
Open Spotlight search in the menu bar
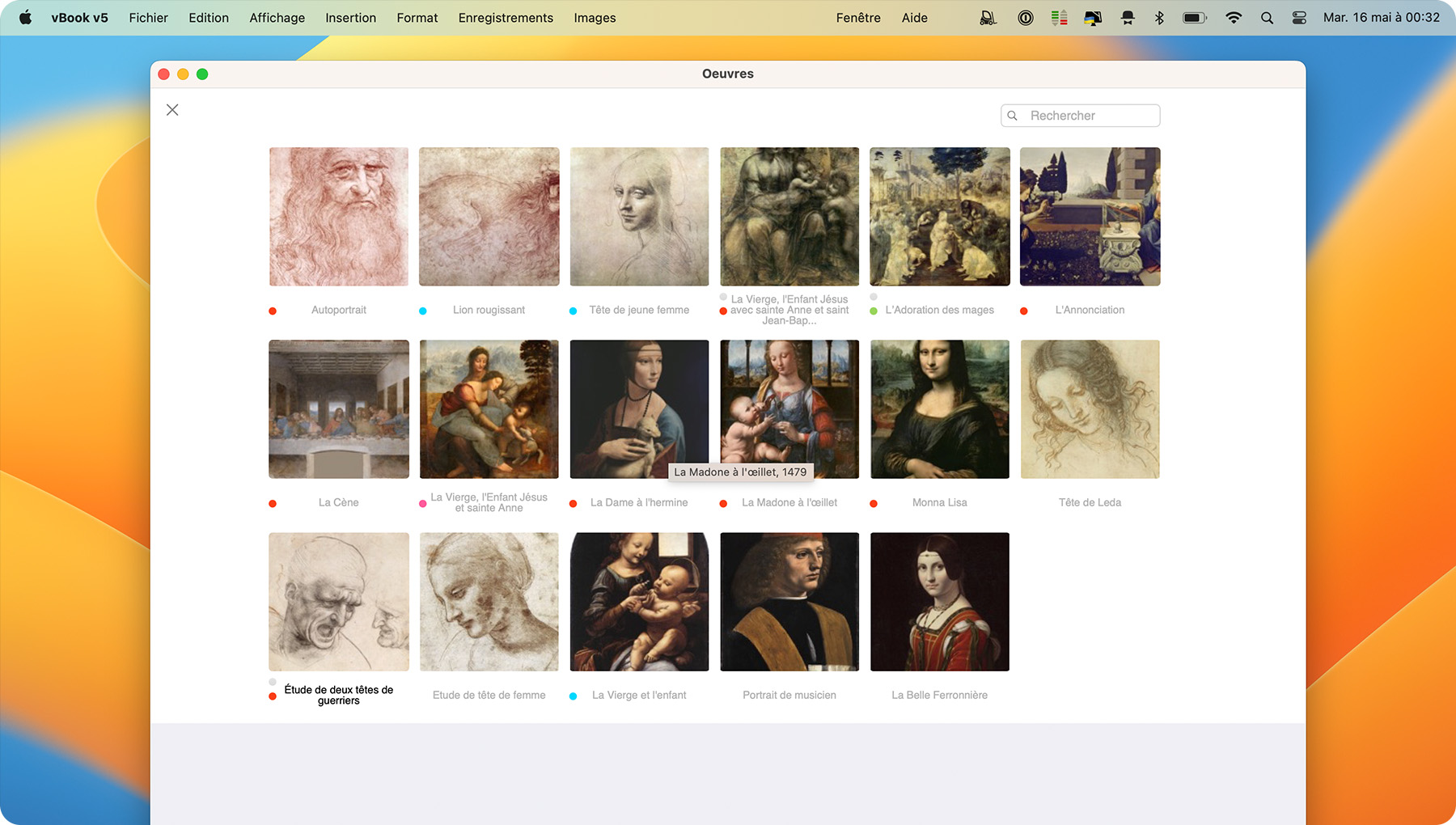(1268, 18)
